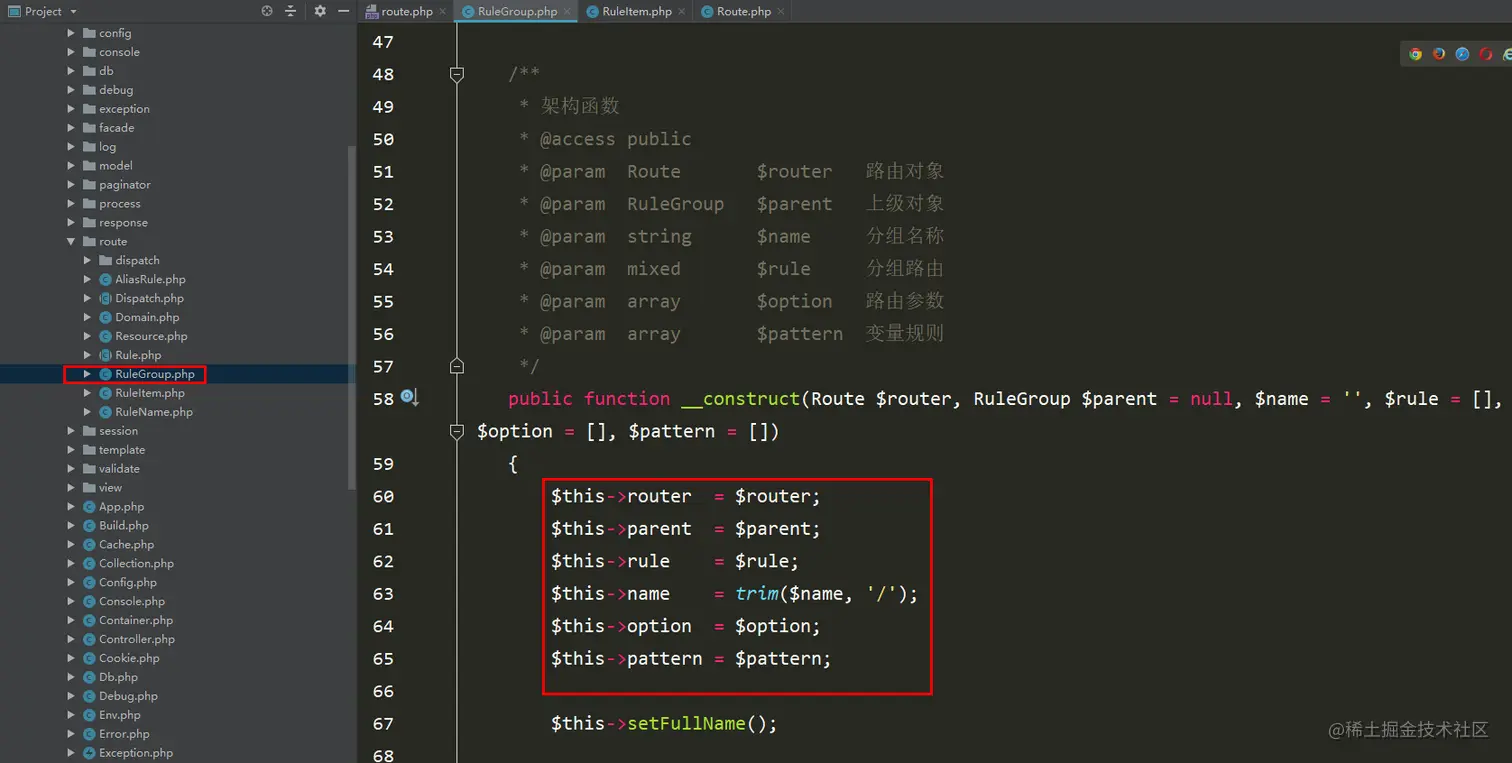Image resolution: width=1512 pixels, height=763 pixels.
Task: Expand the session folder
Action: pos(71,431)
